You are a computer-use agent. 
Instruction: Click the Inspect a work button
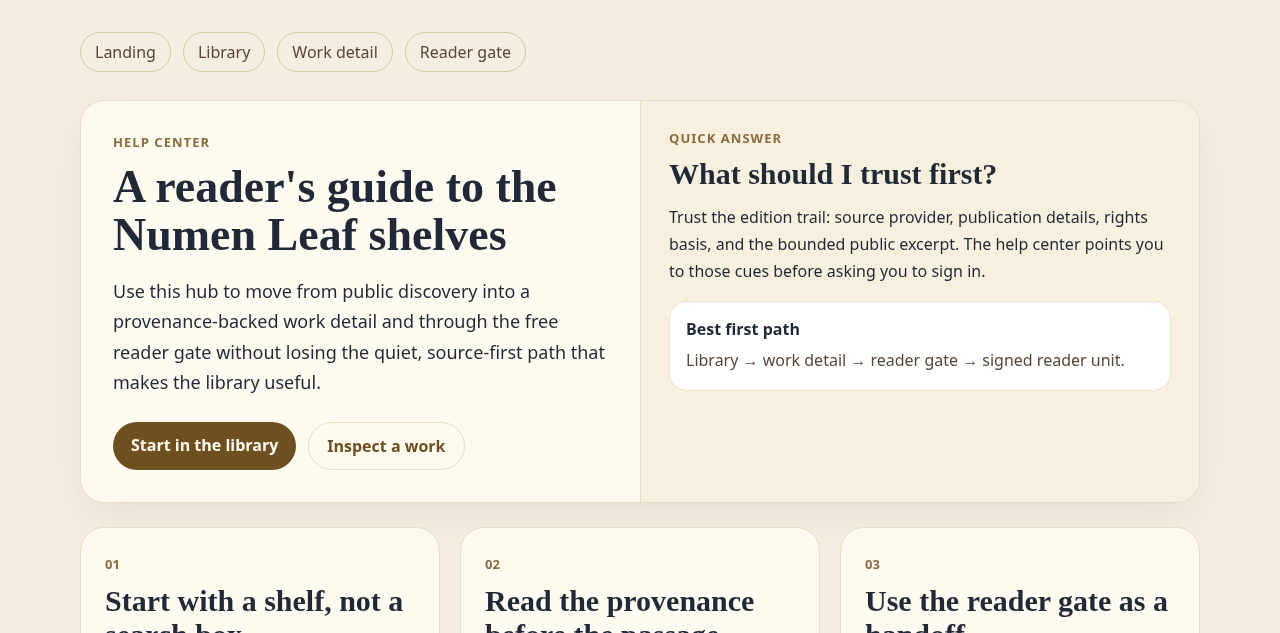[x=386, y=446]
